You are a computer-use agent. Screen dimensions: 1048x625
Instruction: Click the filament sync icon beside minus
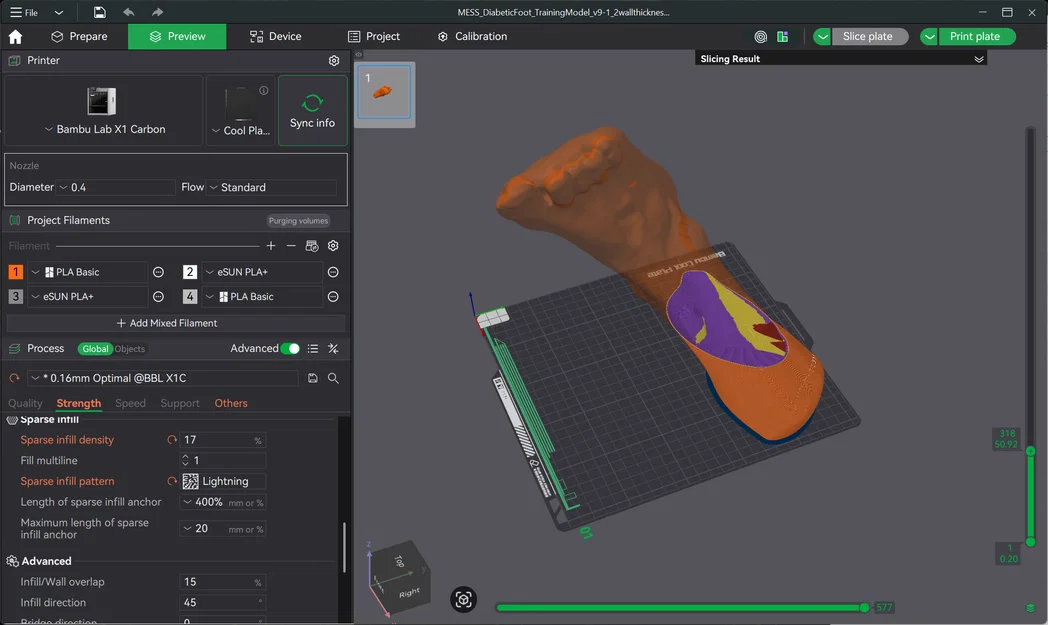coord(311,246)
